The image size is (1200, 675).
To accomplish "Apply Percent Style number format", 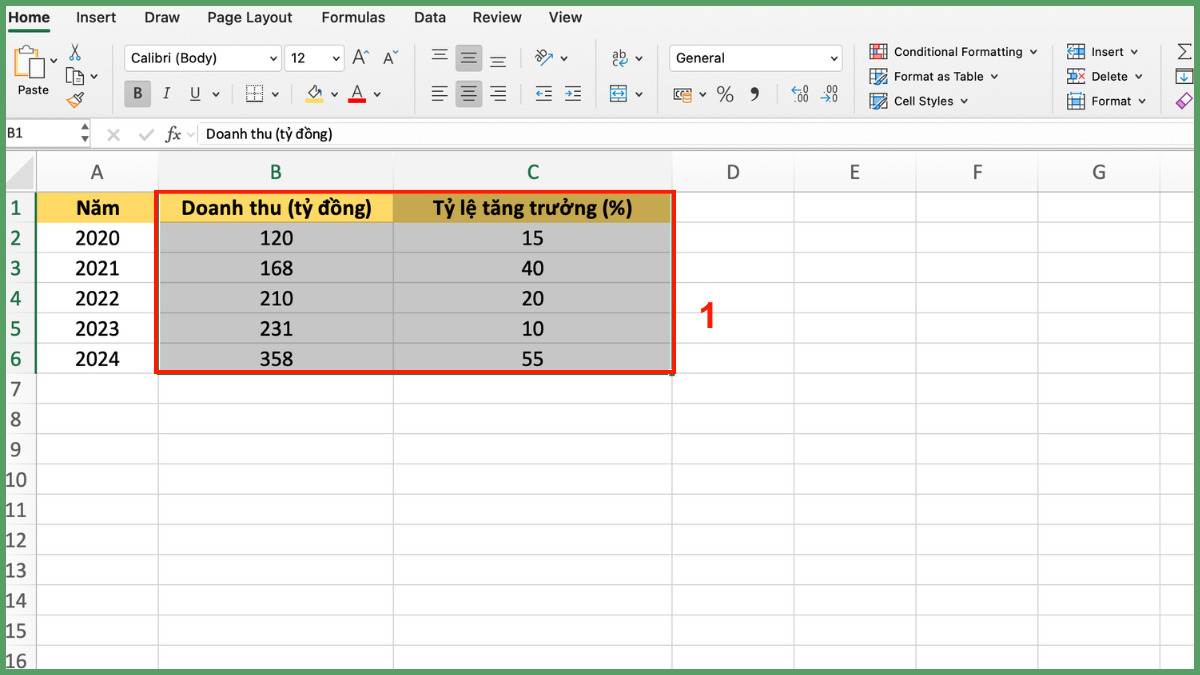I will [725, 94].
